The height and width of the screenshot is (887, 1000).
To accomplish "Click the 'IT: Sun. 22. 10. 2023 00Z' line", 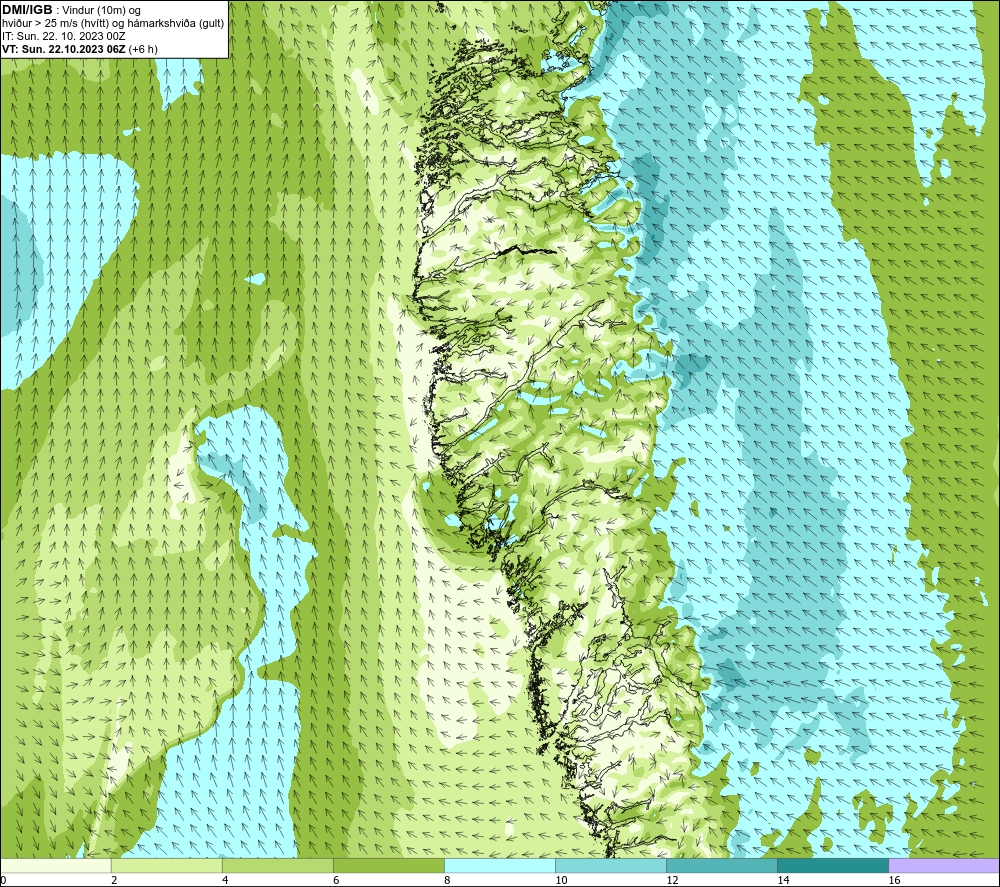I will click(64, 36).
